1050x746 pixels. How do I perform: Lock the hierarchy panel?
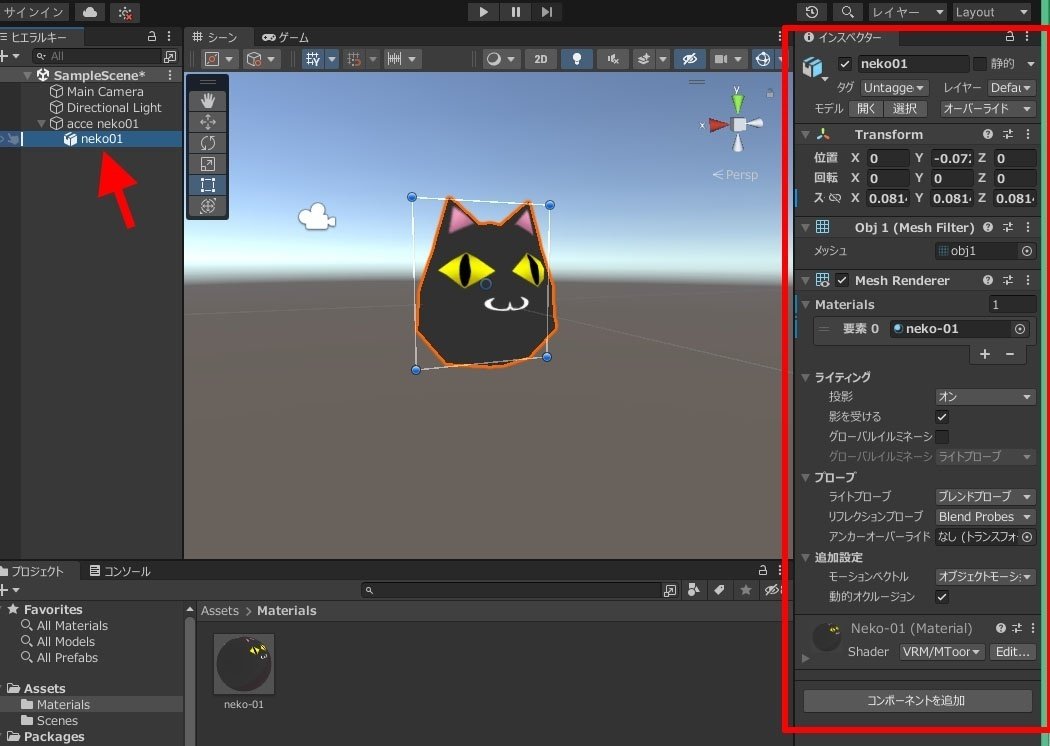[x=151, y=36]
